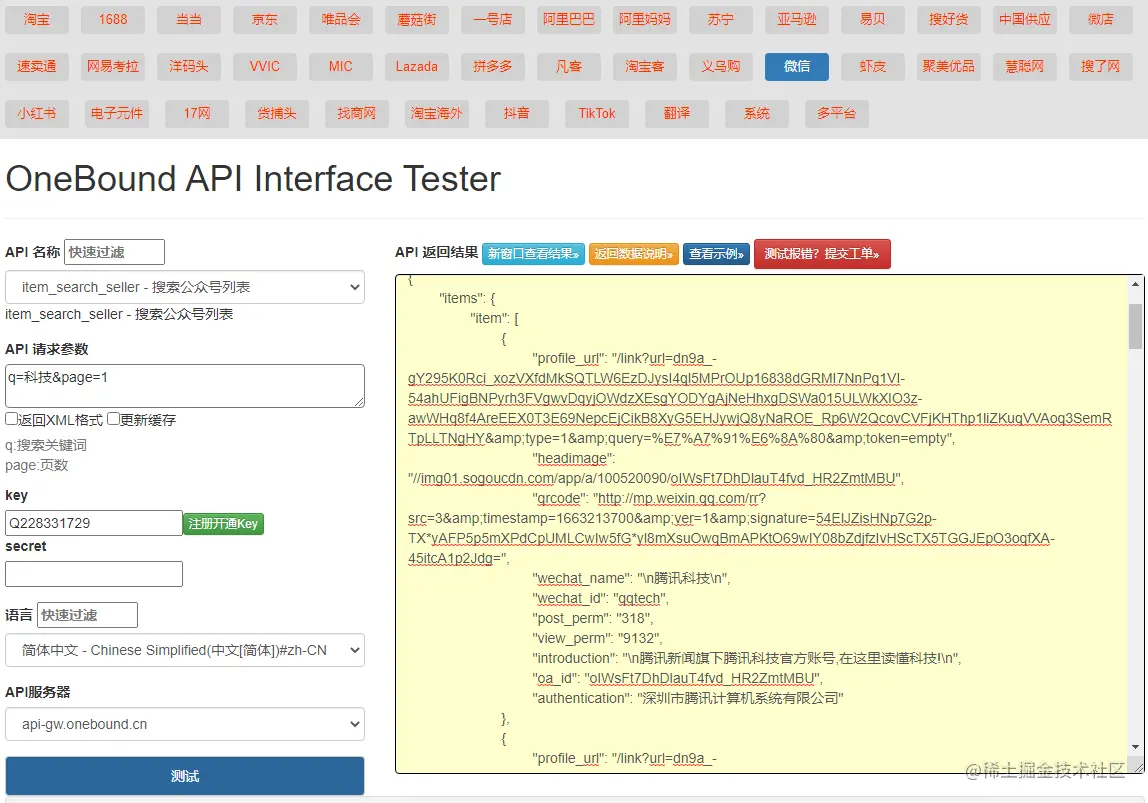Open the TikTok platform tab
Viewport: 1148px width, 803px height.
(597, 113)
